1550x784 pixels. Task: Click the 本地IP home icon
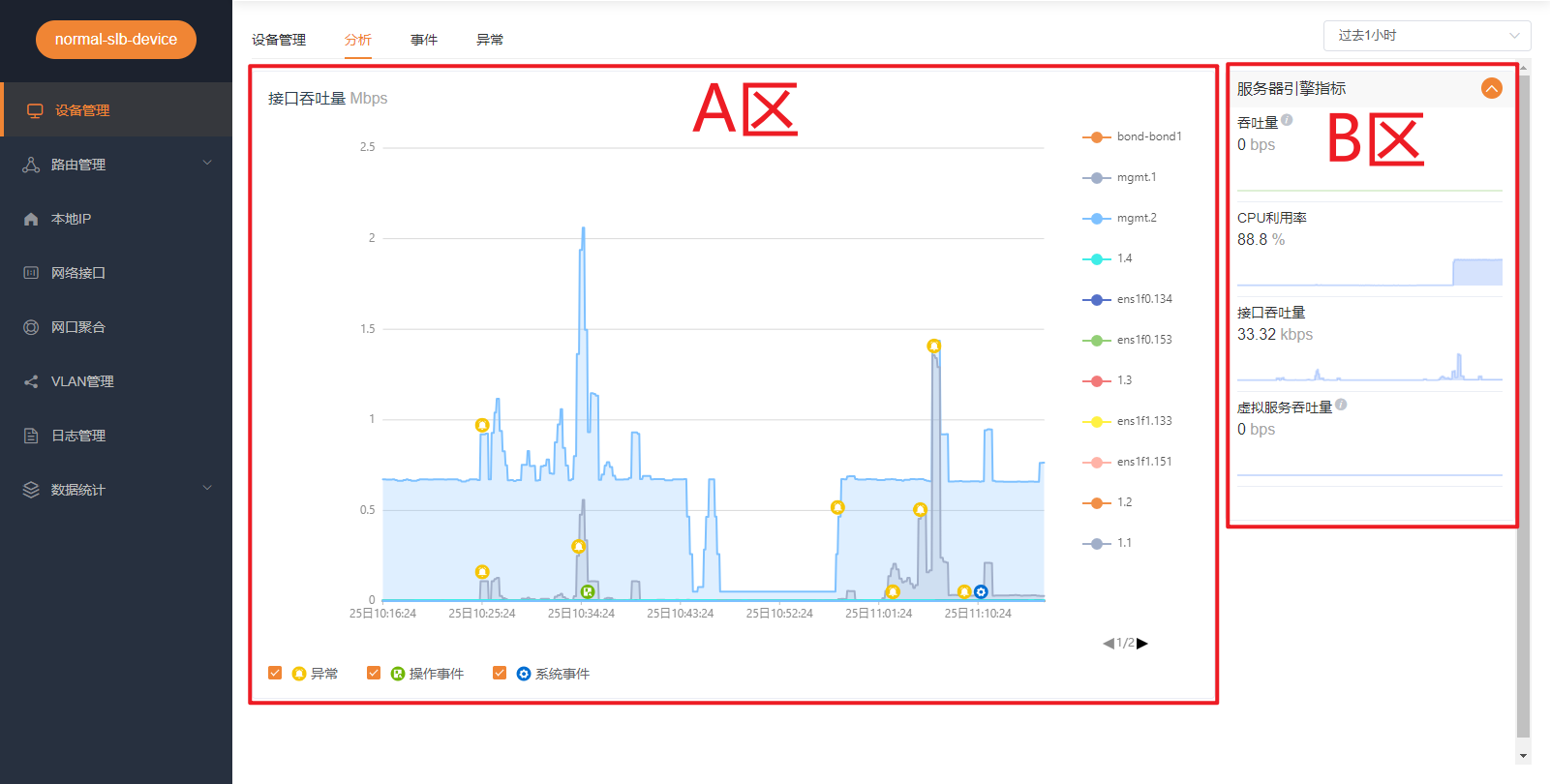click(x=31, y=219)
